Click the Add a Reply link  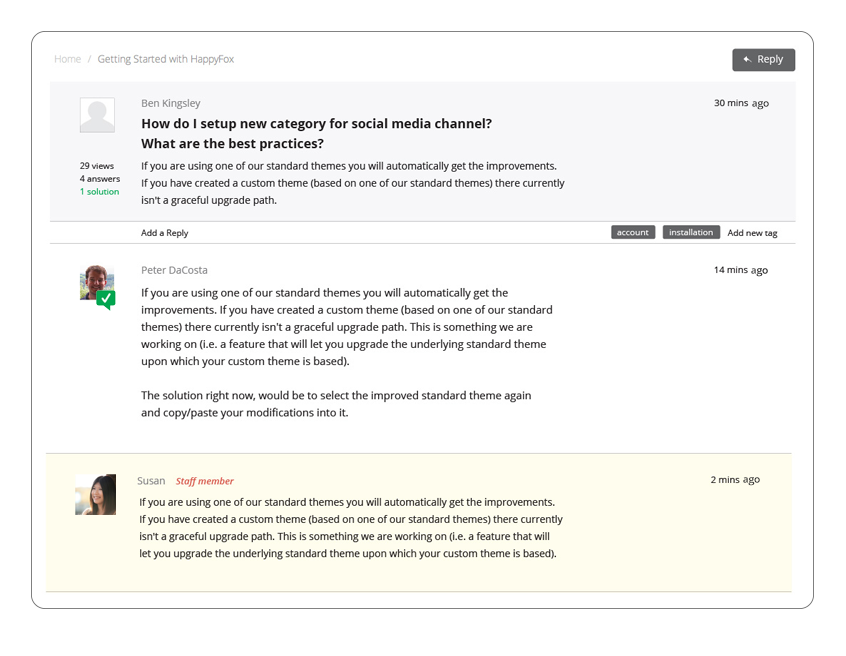point(165,233)
